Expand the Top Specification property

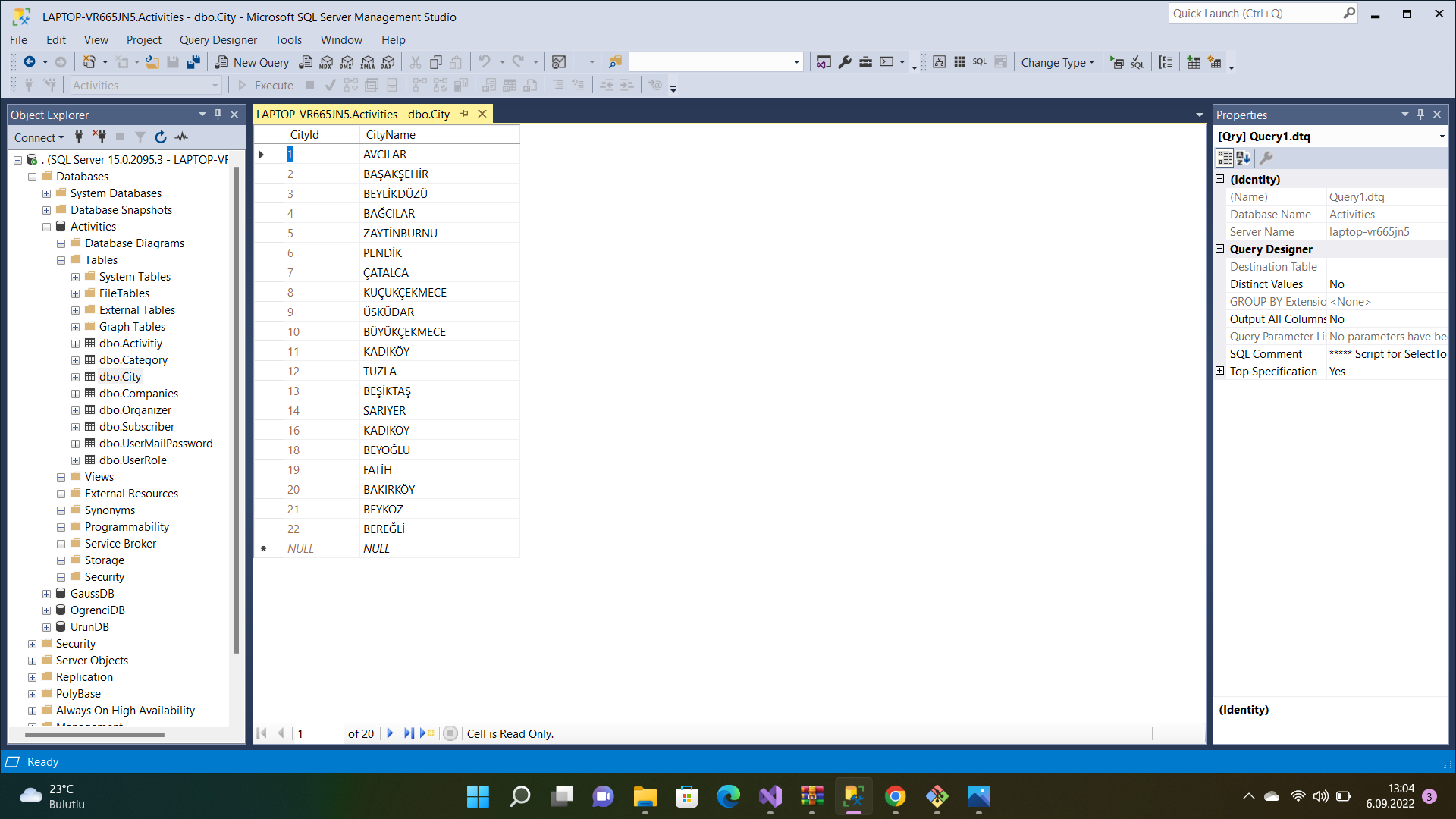point(1220,371)
